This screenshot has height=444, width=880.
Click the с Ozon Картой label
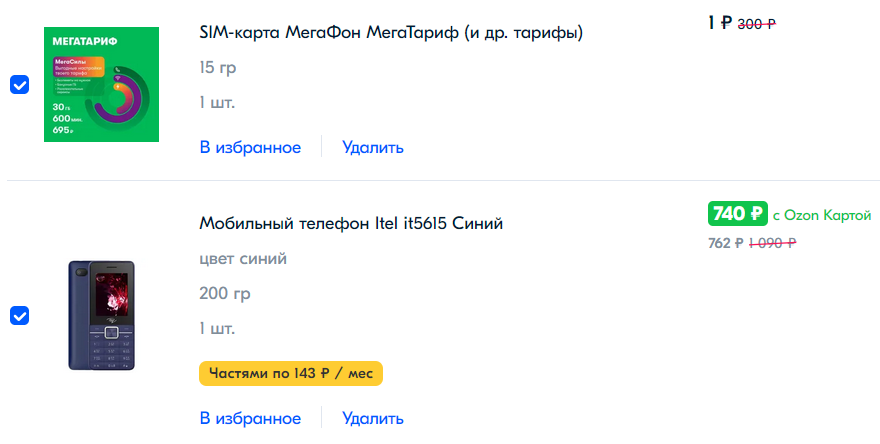822,215
